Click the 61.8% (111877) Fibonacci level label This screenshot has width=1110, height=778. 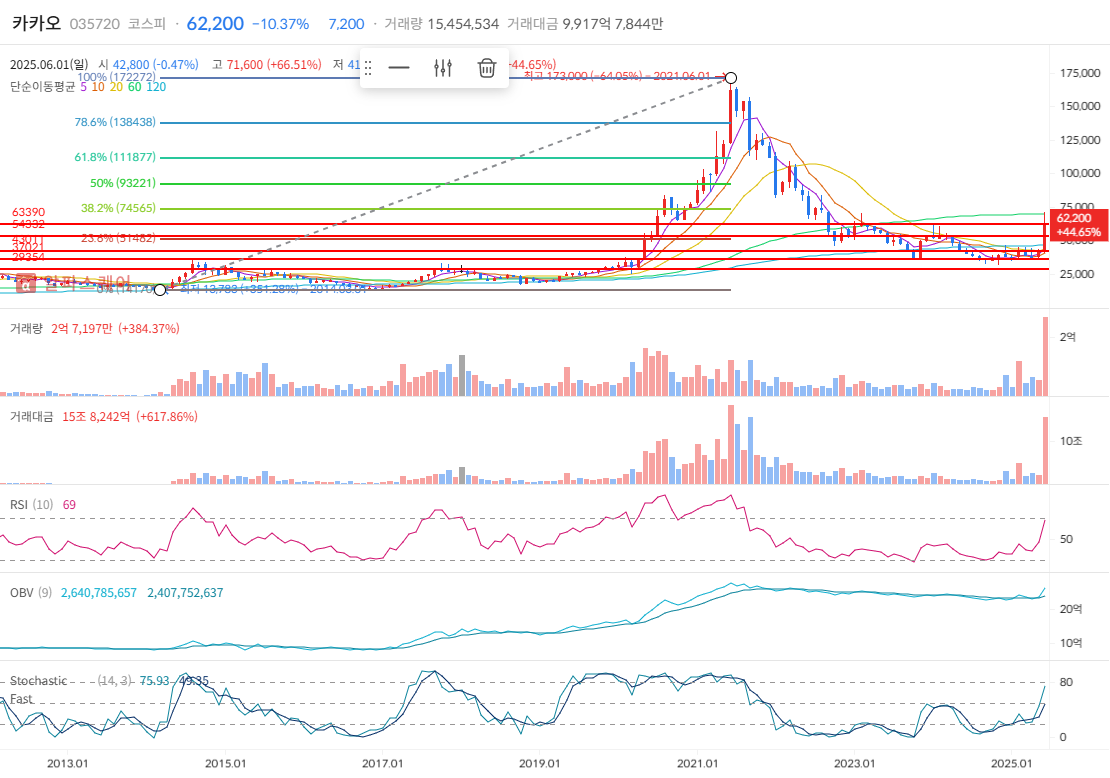tap(115, 157)
